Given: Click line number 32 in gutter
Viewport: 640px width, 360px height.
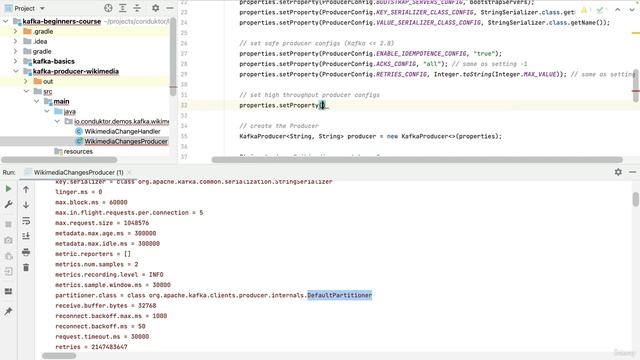Looking at the screenshot, I should click(184, 105).
